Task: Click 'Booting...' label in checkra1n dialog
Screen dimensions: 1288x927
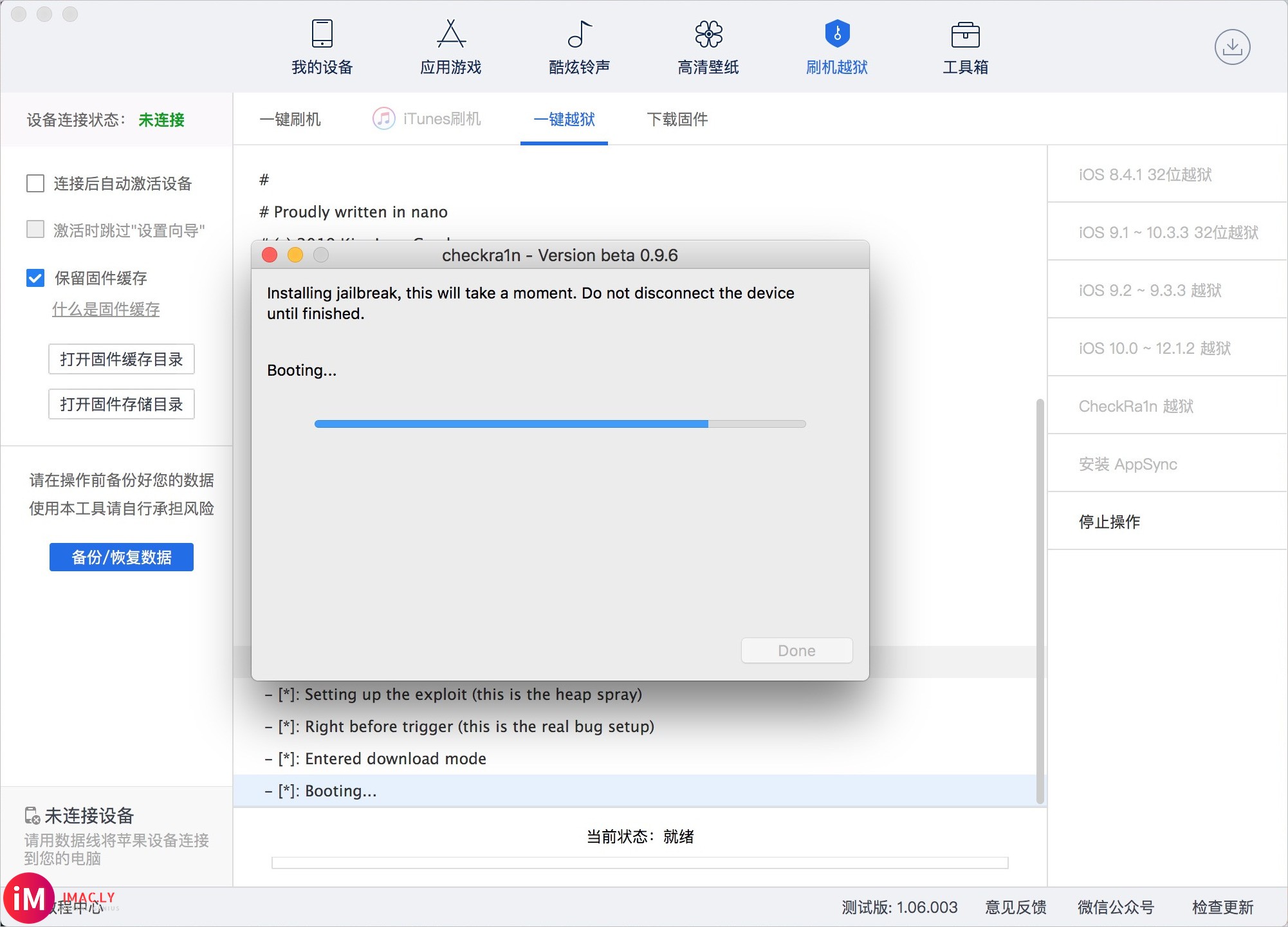Action: [302, 370]
